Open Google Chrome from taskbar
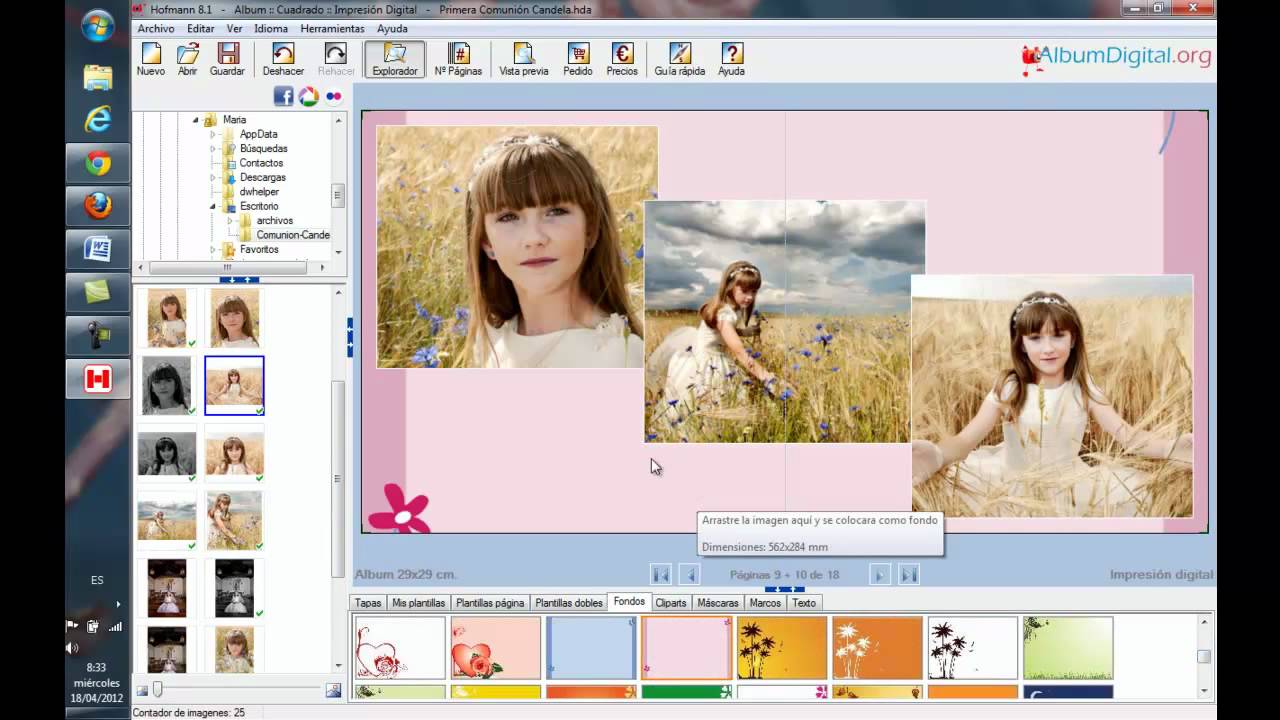The width and height of the screenshot is (1280, 720). [98, 163]
